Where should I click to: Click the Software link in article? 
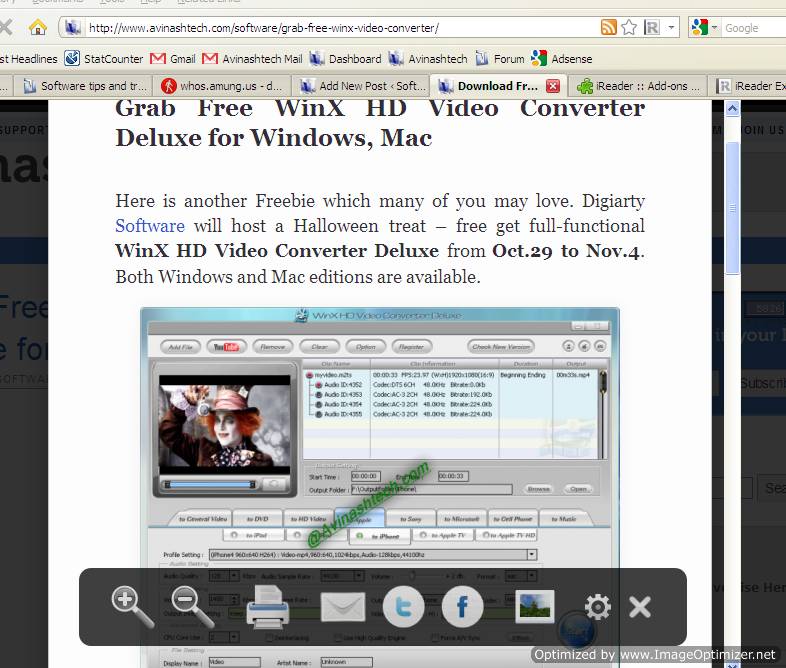150,226
